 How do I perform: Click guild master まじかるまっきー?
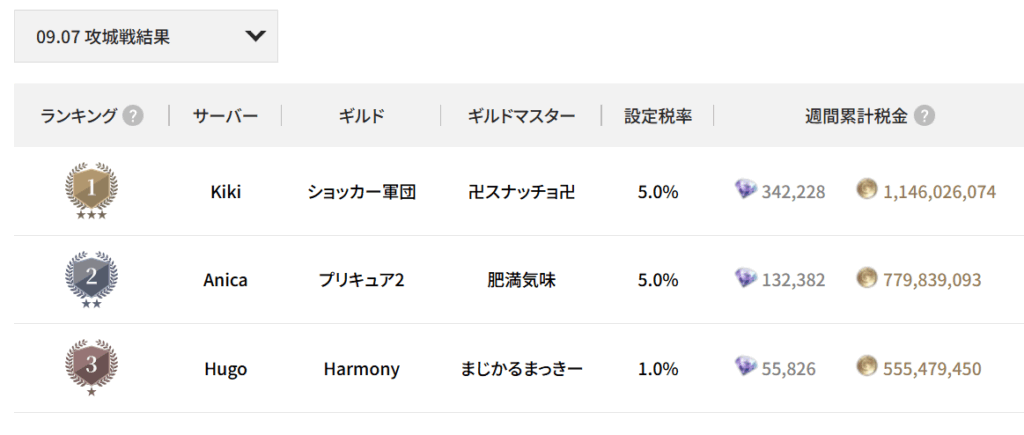(x=521, y=369)
